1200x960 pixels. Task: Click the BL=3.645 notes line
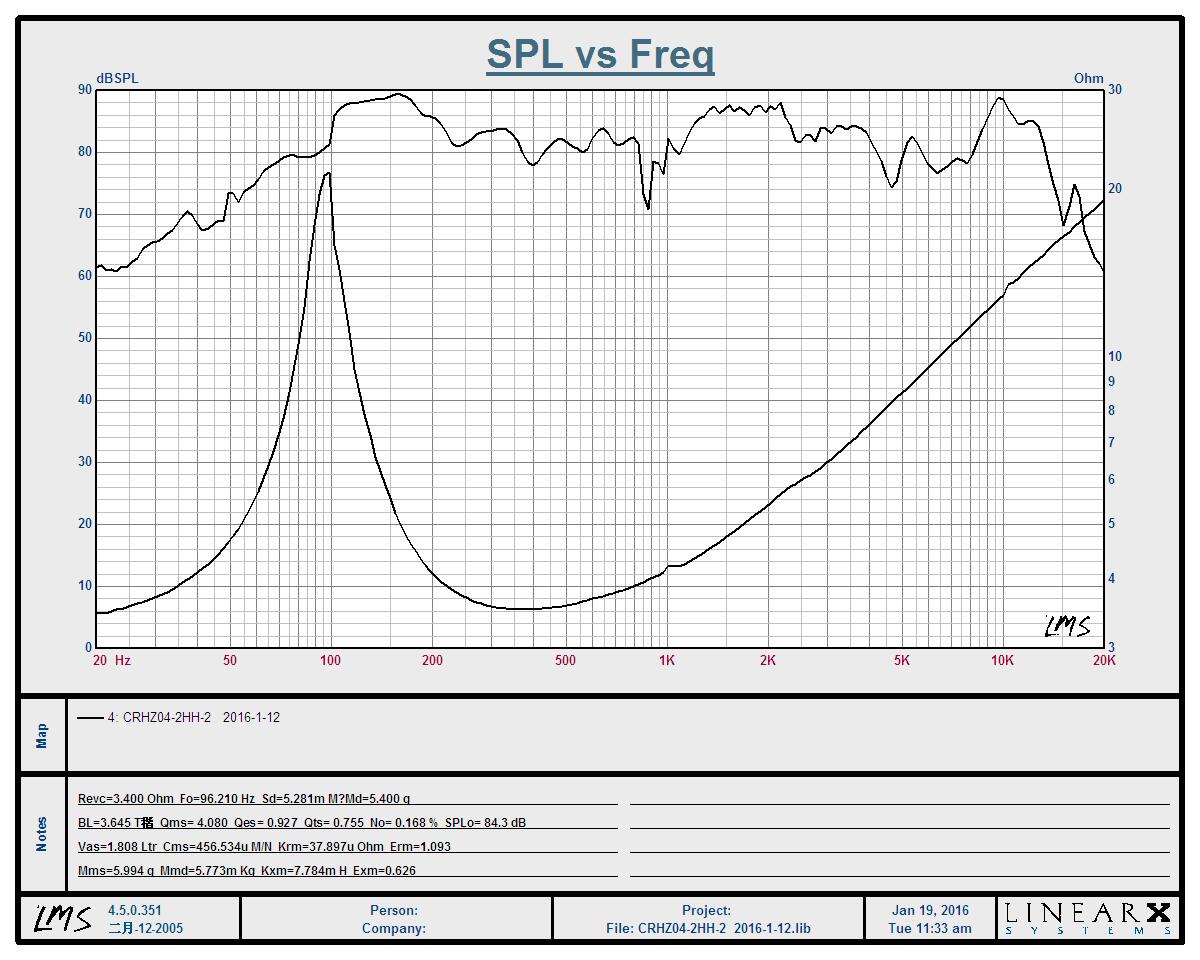click(x=302, y=823)
